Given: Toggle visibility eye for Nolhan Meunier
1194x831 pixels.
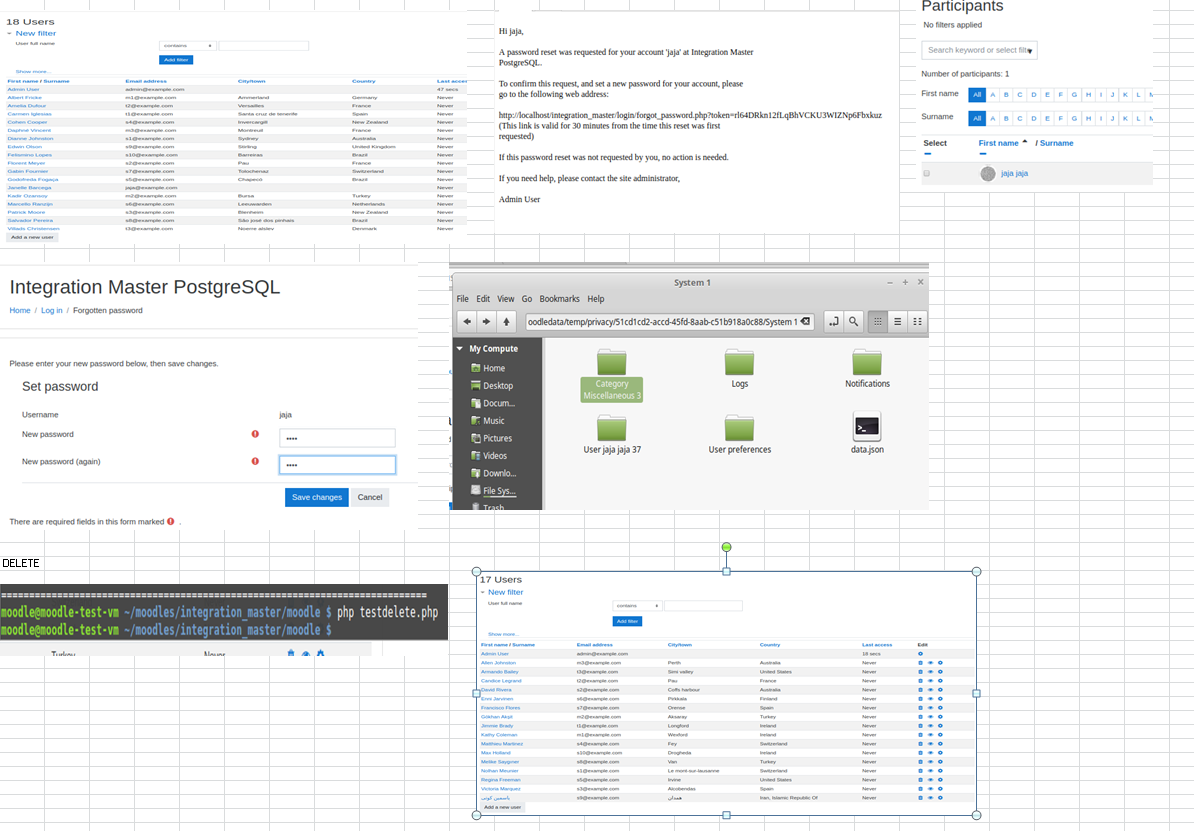Looking at the screenshot, I should point(930,771).
